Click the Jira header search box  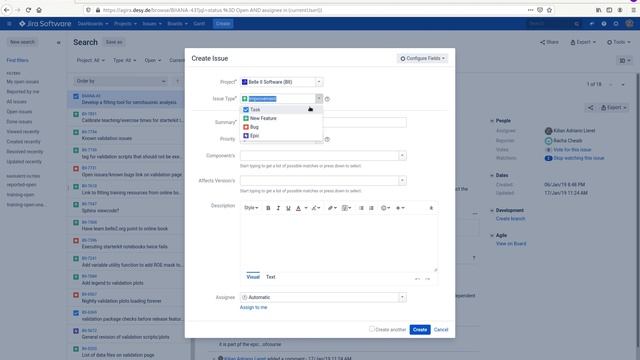click(x=554, y=24)
